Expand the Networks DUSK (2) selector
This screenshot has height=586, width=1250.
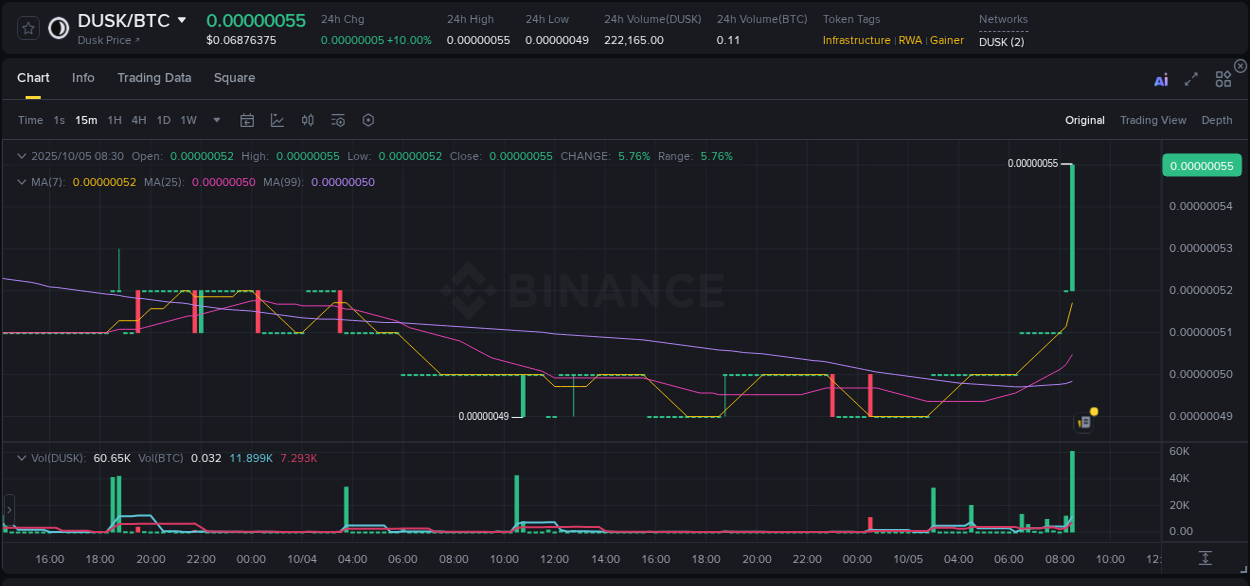click(x=1001, y=42)
